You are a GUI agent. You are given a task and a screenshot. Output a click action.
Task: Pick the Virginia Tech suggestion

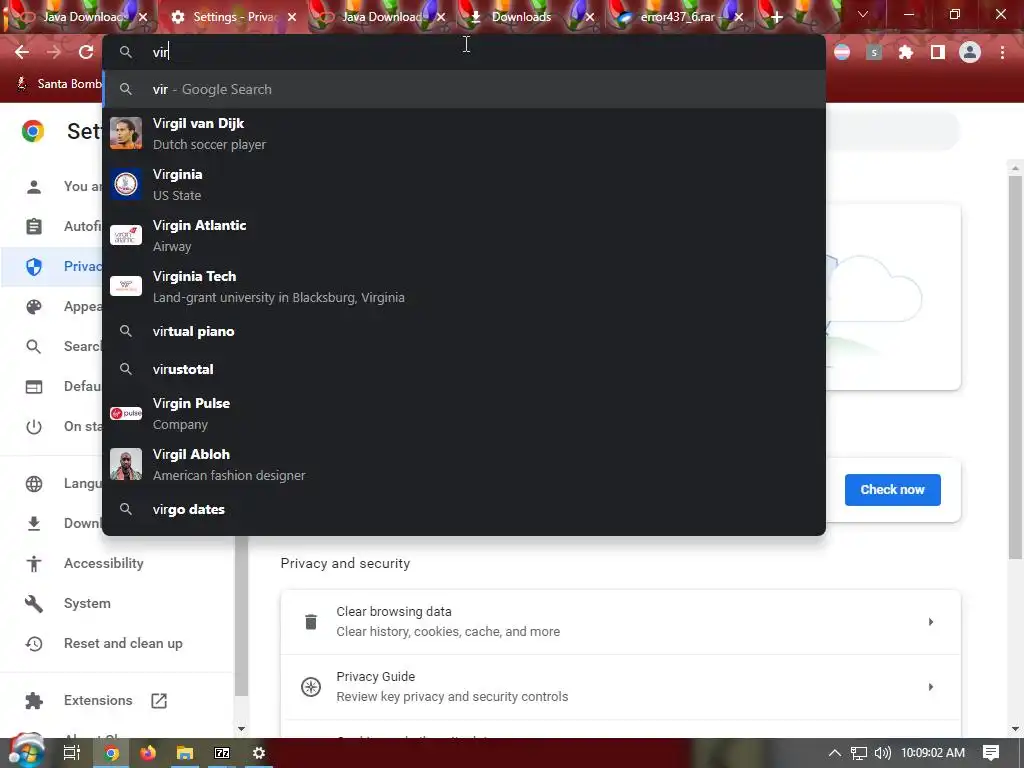(x=464, y=286)
